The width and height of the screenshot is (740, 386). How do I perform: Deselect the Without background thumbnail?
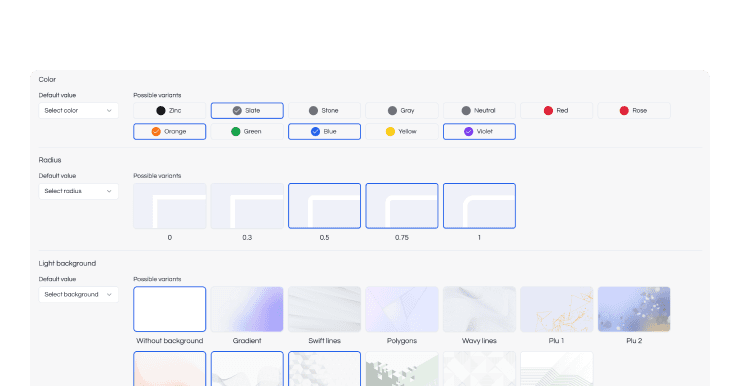pyautogui.click(x=169, y=309)
